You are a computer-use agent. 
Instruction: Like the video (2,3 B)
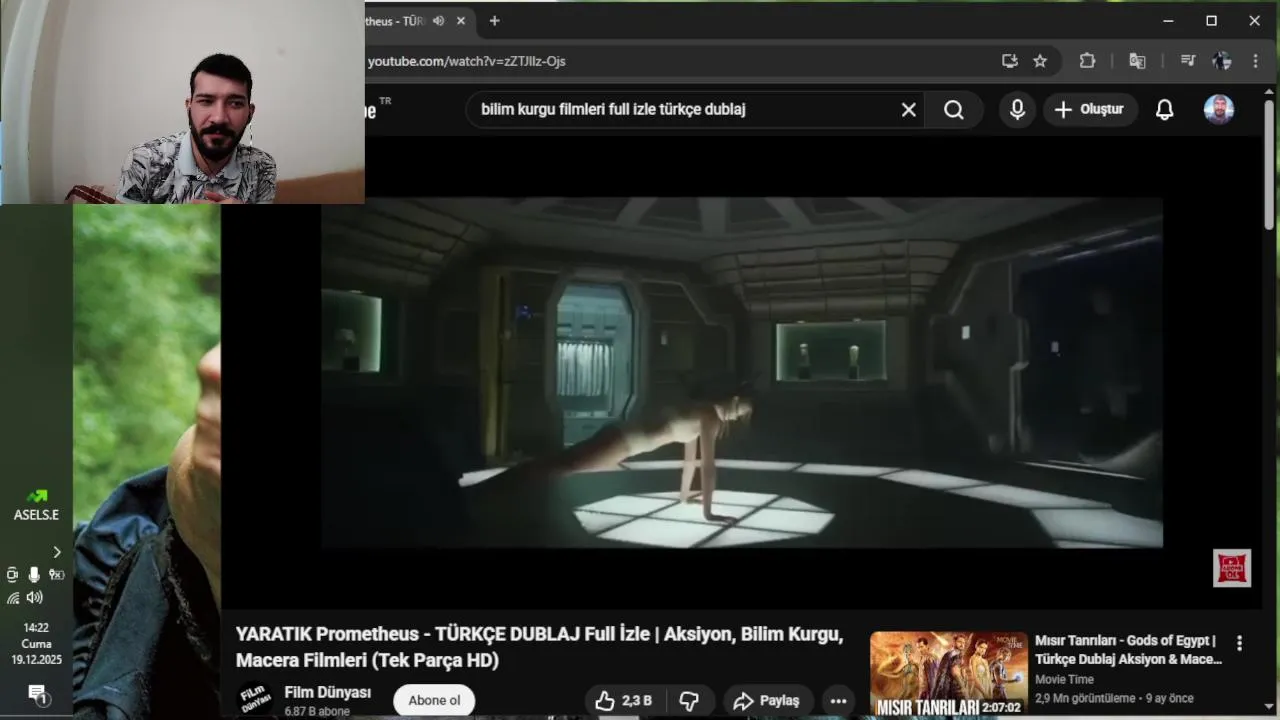pos(623,701)
